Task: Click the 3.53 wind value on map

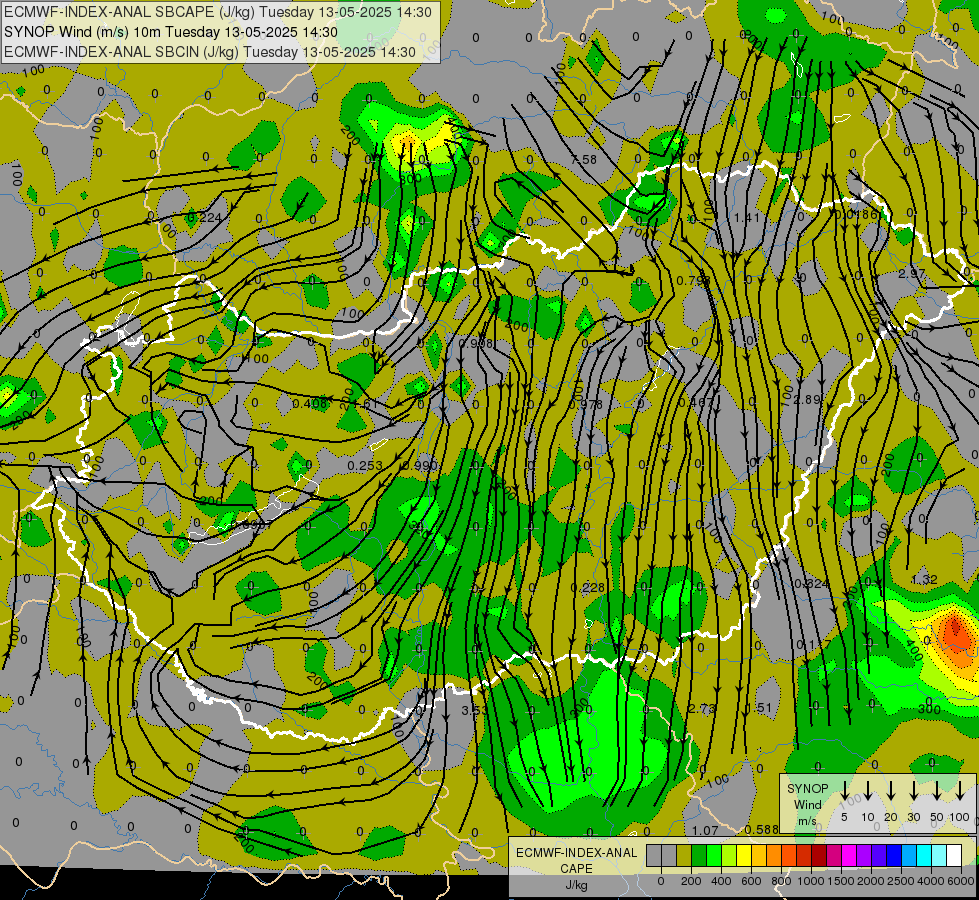Action: 474,710
